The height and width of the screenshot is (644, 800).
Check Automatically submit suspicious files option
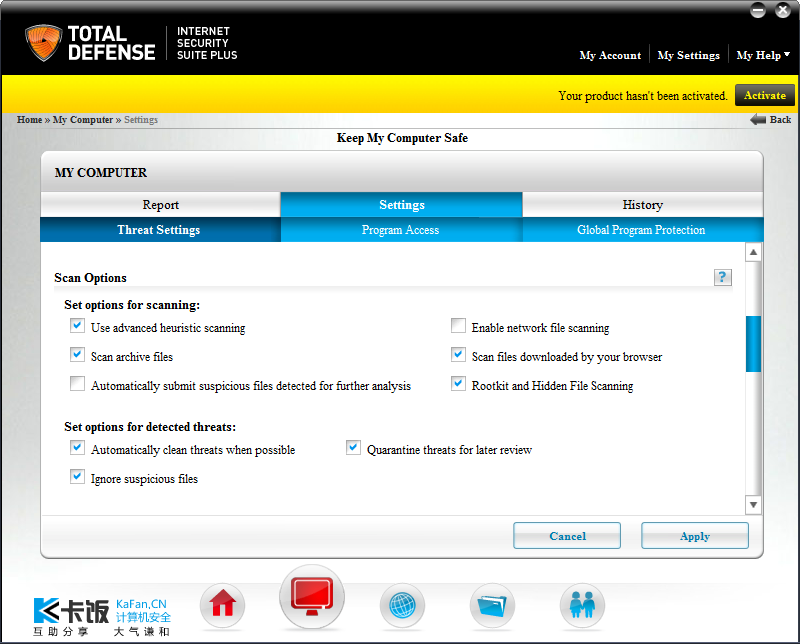point(78,384)
